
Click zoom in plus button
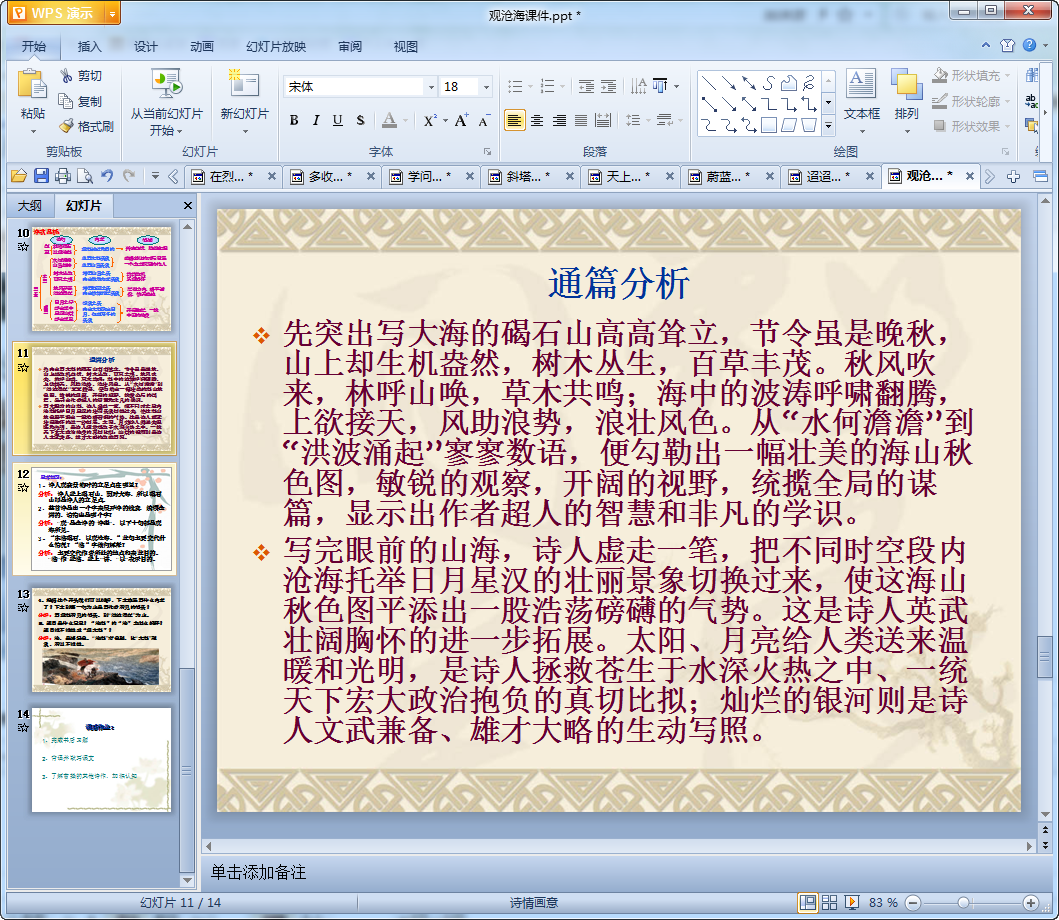tap(1031, 902)
